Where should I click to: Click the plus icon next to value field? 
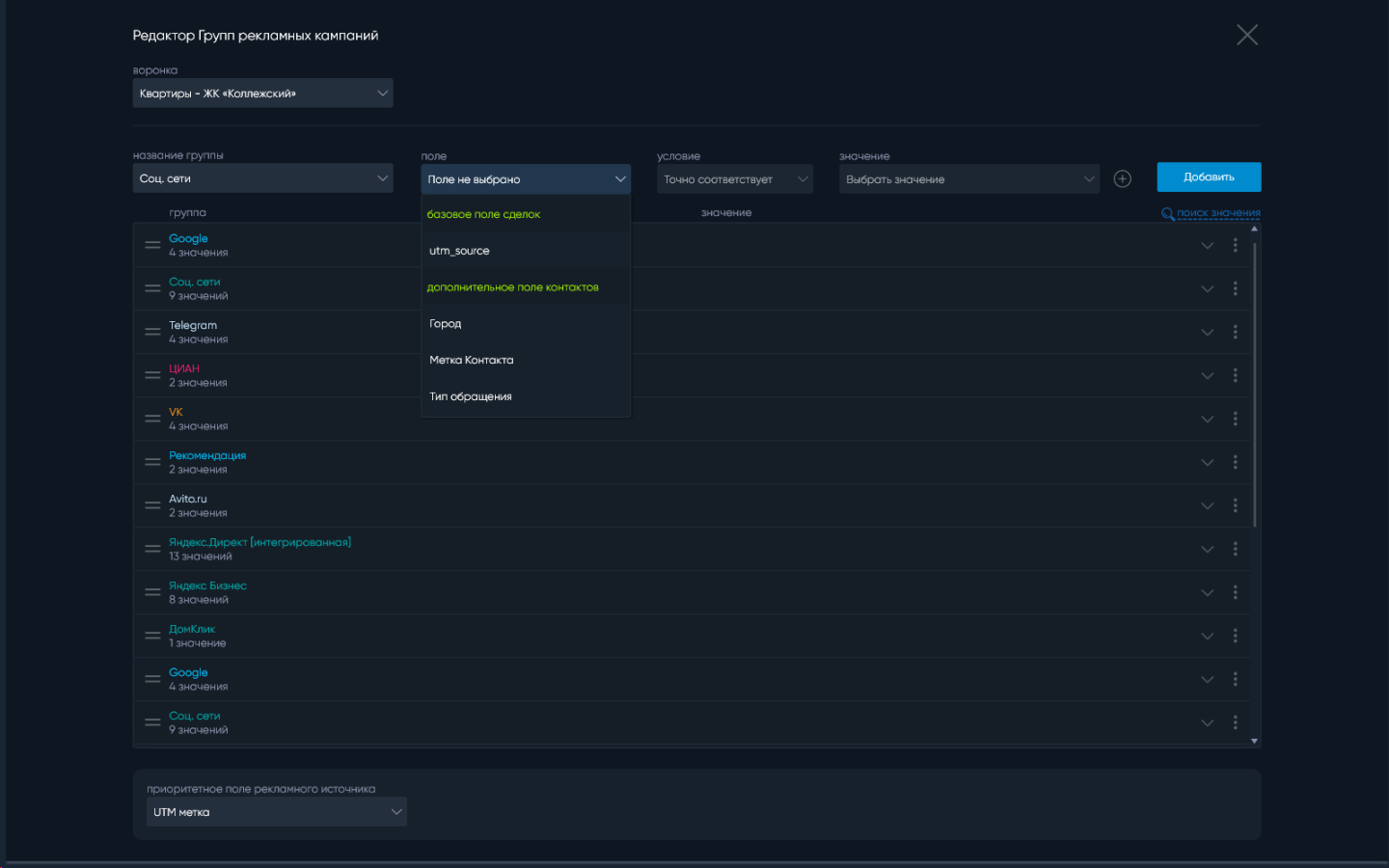pyautogui.click(x=1122, y=179)
